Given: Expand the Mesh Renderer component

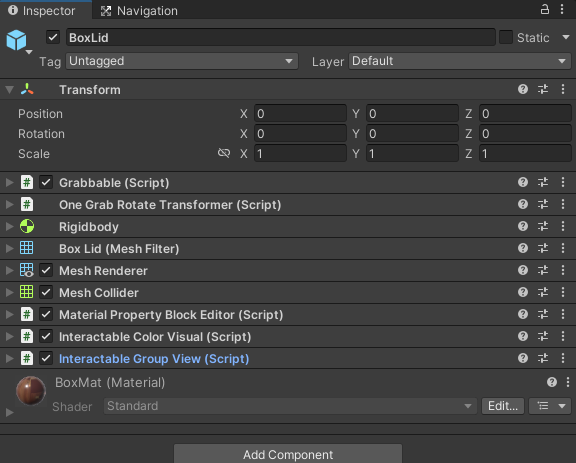Looking at the screenshot, I should click(x=10, y=270).
